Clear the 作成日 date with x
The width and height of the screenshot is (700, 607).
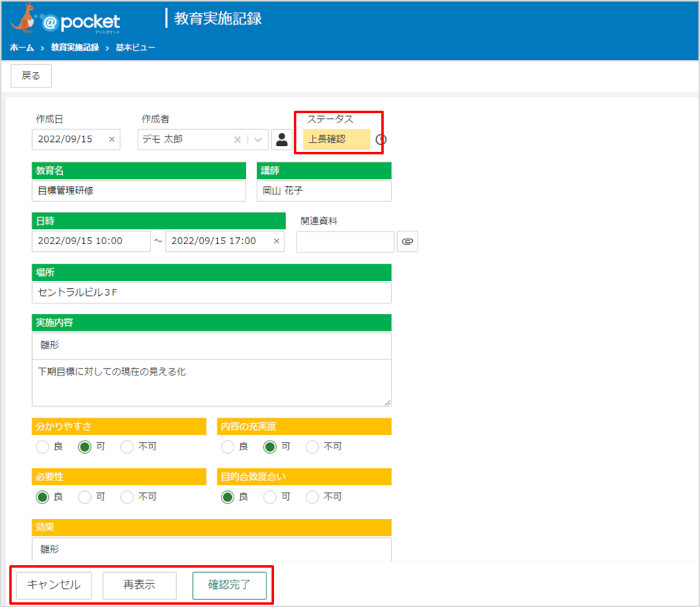click(x=112, y=139)
